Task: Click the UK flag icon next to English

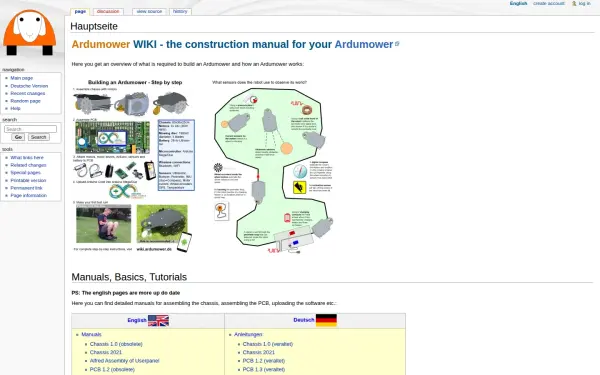Action: (158, 320)
